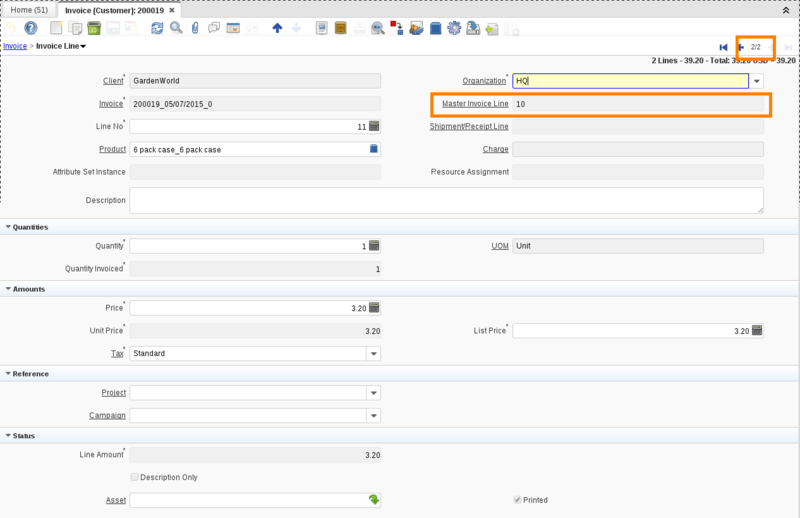Click the Attachment paperclip icon
800x518 pixels.
pos(195,28)
